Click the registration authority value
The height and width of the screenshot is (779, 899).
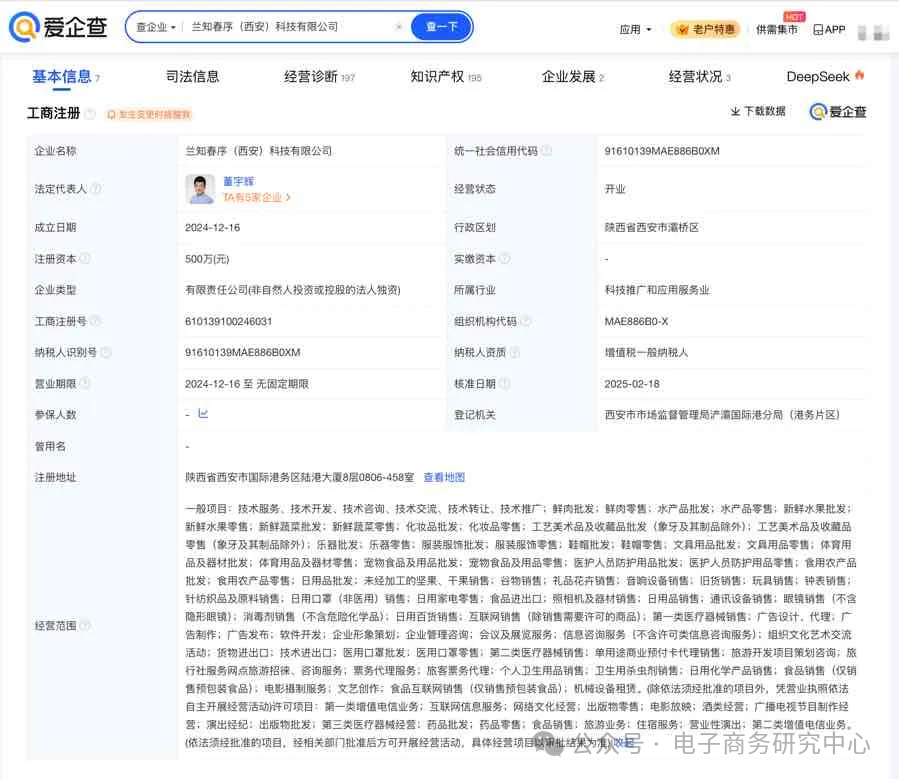(722, 414)
